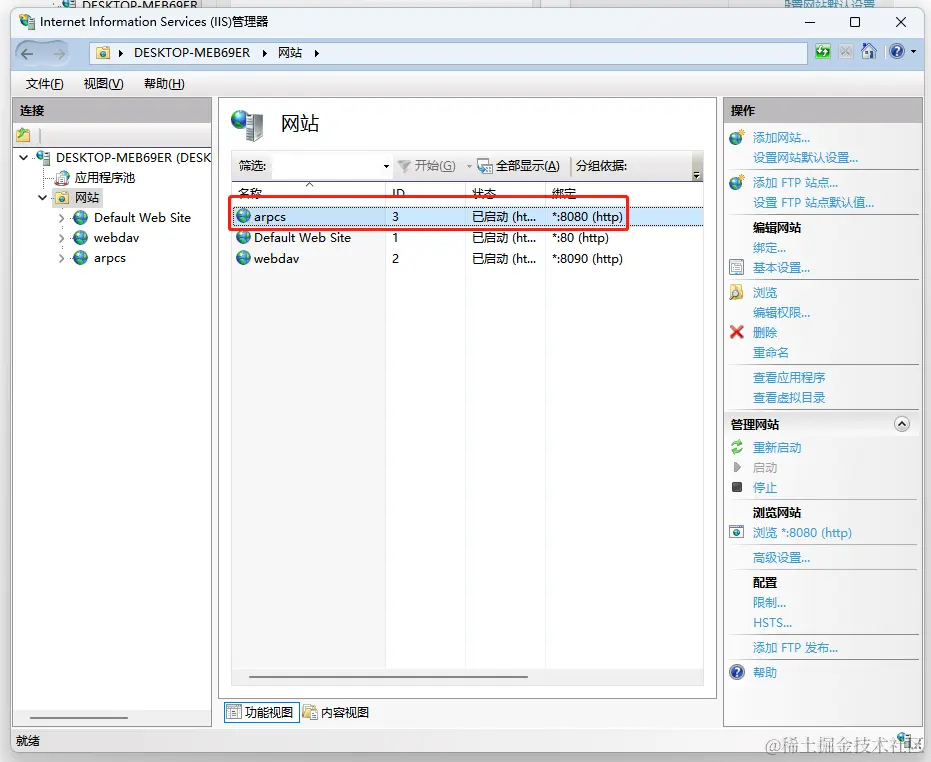
Task: Click the home icon in the address bar
Action: (869, 52)
